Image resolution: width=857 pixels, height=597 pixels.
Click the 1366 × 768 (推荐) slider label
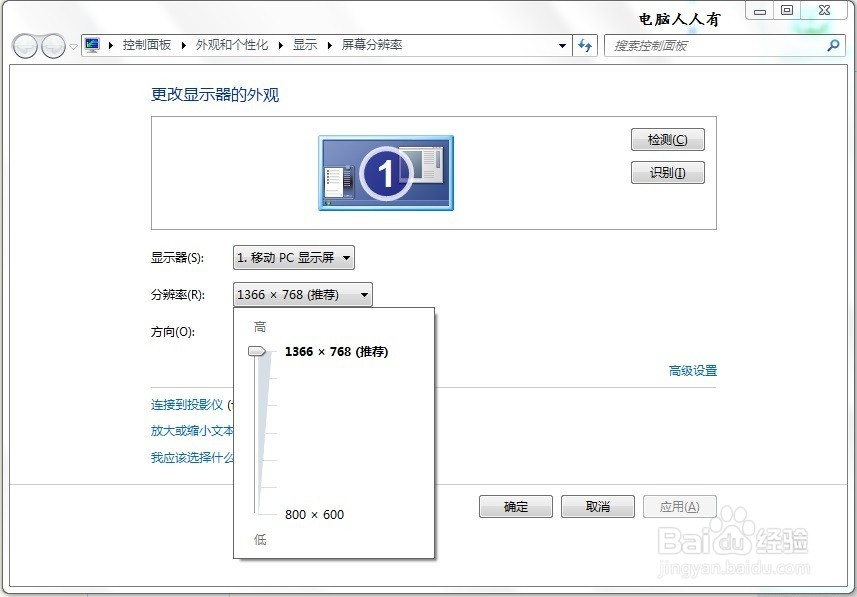click(x=337, y=352)
